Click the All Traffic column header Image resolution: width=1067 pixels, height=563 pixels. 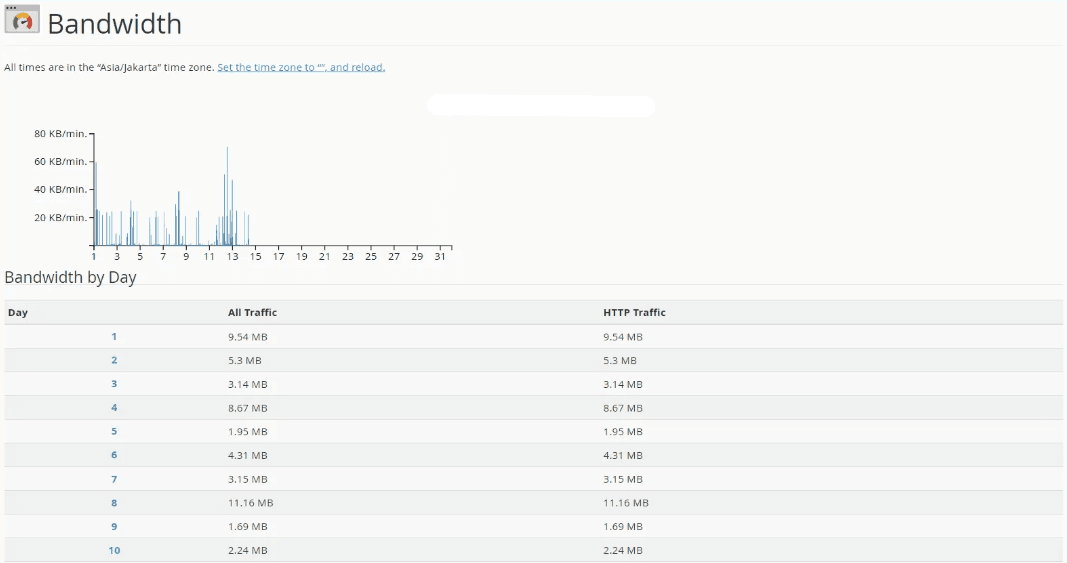(252, 313)
